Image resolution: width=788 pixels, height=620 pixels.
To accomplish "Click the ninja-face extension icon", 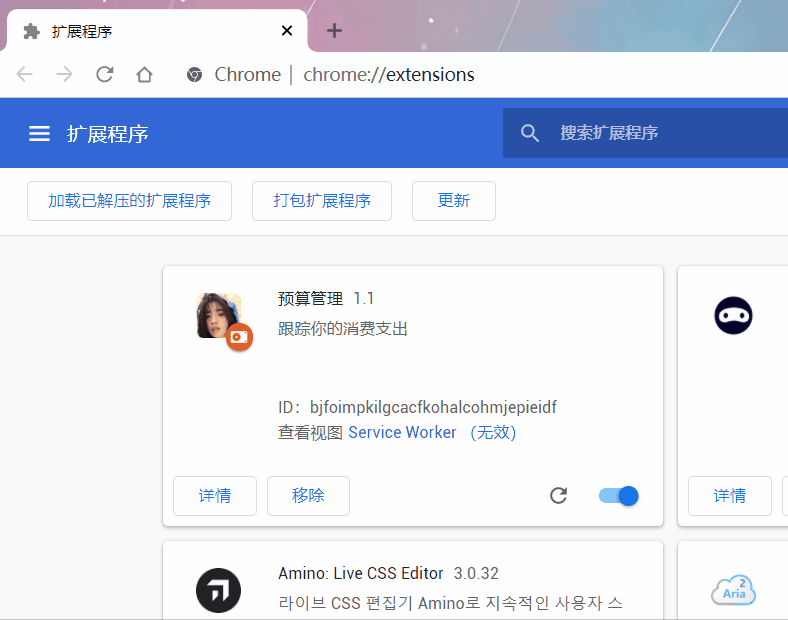I will coord(733,316).
